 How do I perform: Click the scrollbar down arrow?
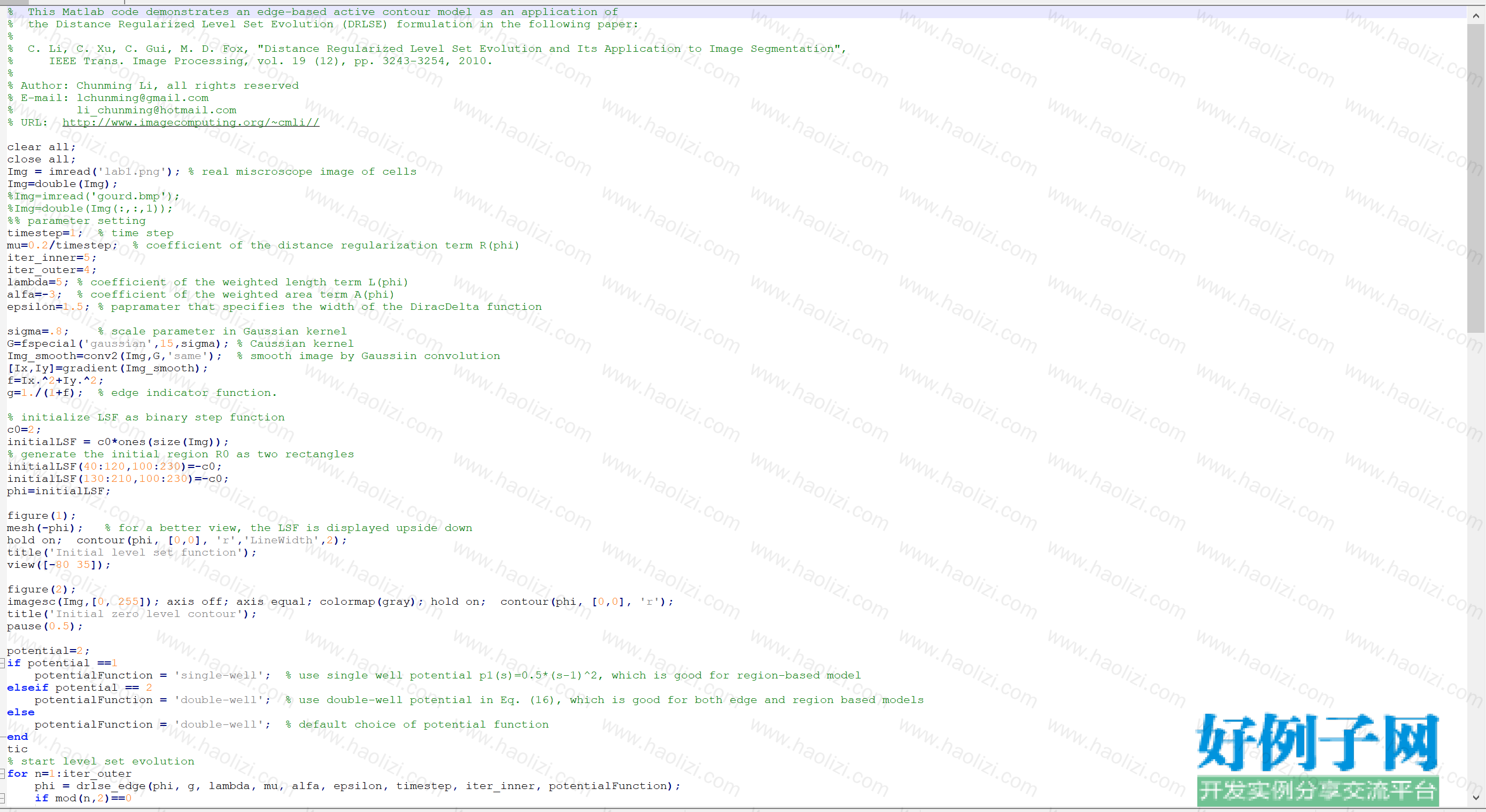[1476, 798]
